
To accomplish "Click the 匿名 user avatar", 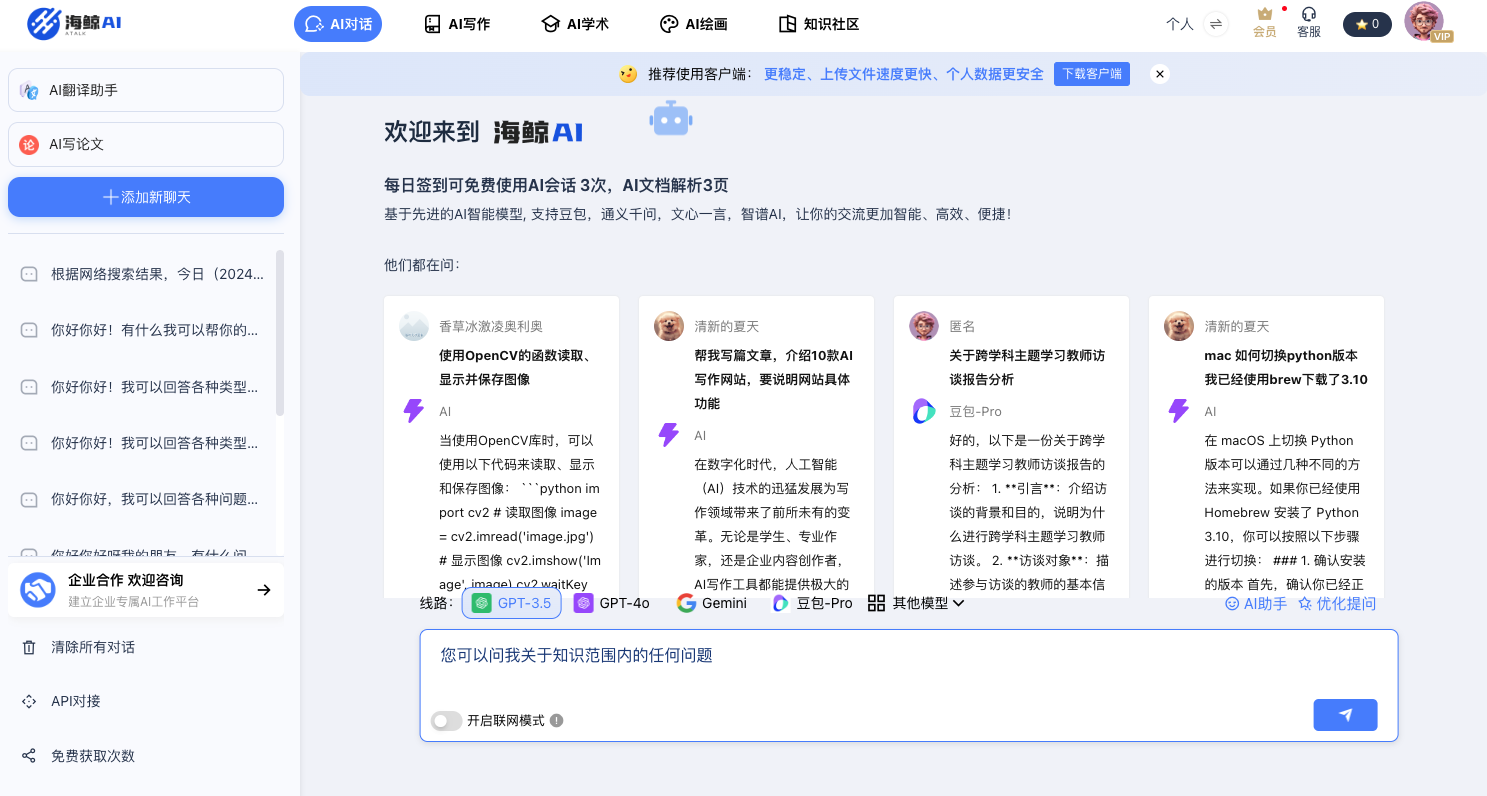I will click(x=924, y=326).
